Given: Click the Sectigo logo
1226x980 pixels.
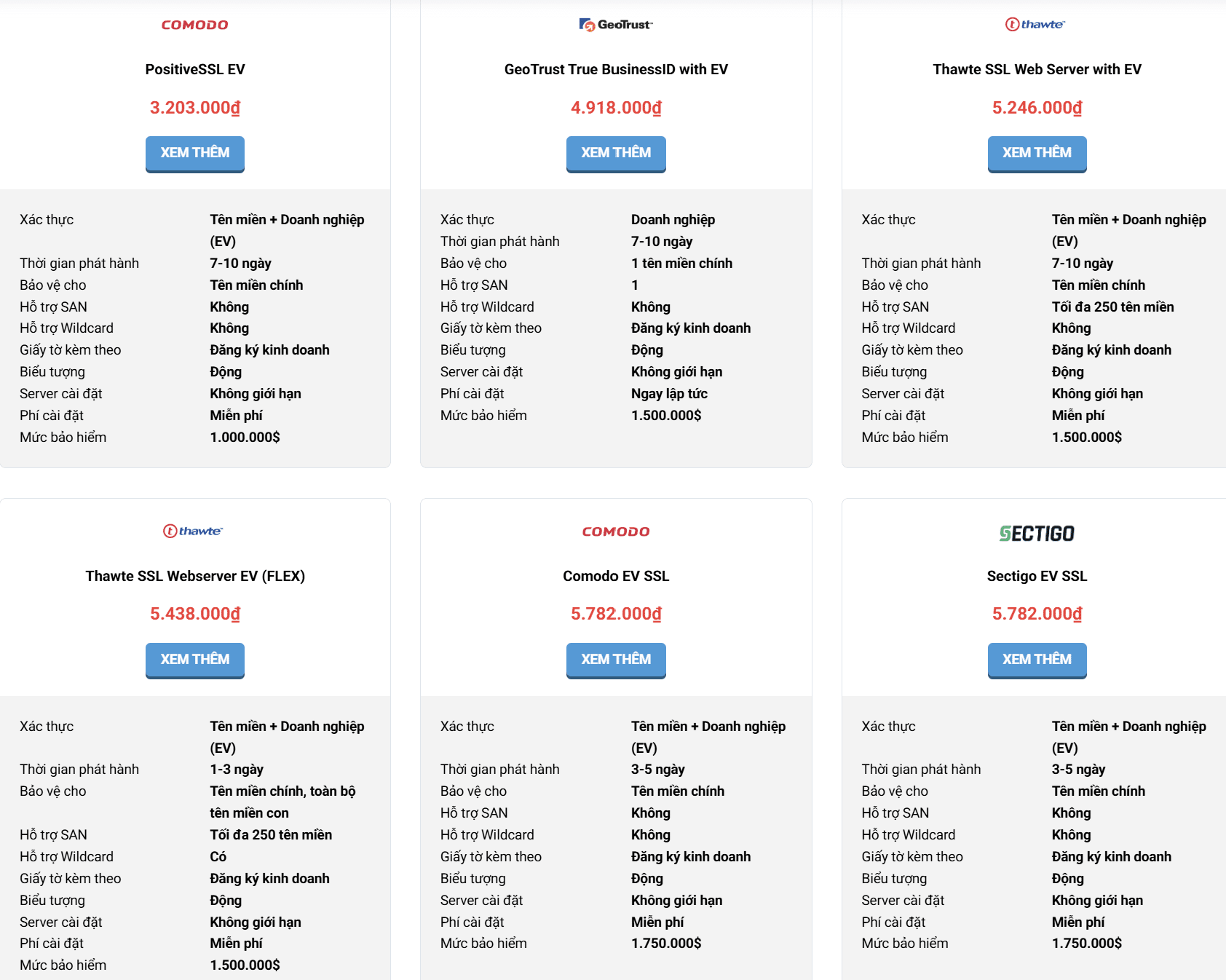Looking at the screenshot, I should click(1037, 534).
